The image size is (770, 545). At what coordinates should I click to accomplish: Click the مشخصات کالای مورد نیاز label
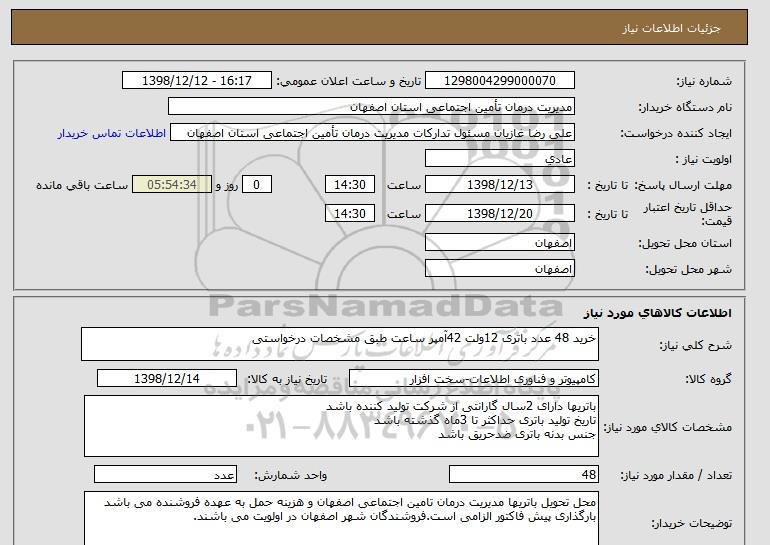click(668, 427)
